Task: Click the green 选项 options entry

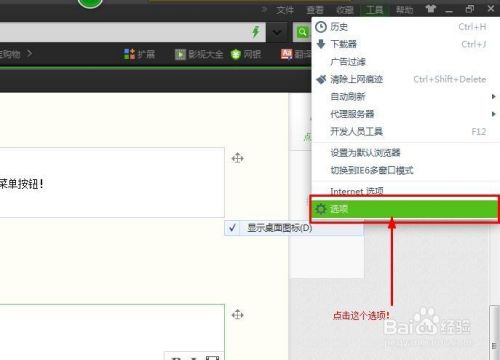Action: tap(404, 209)
